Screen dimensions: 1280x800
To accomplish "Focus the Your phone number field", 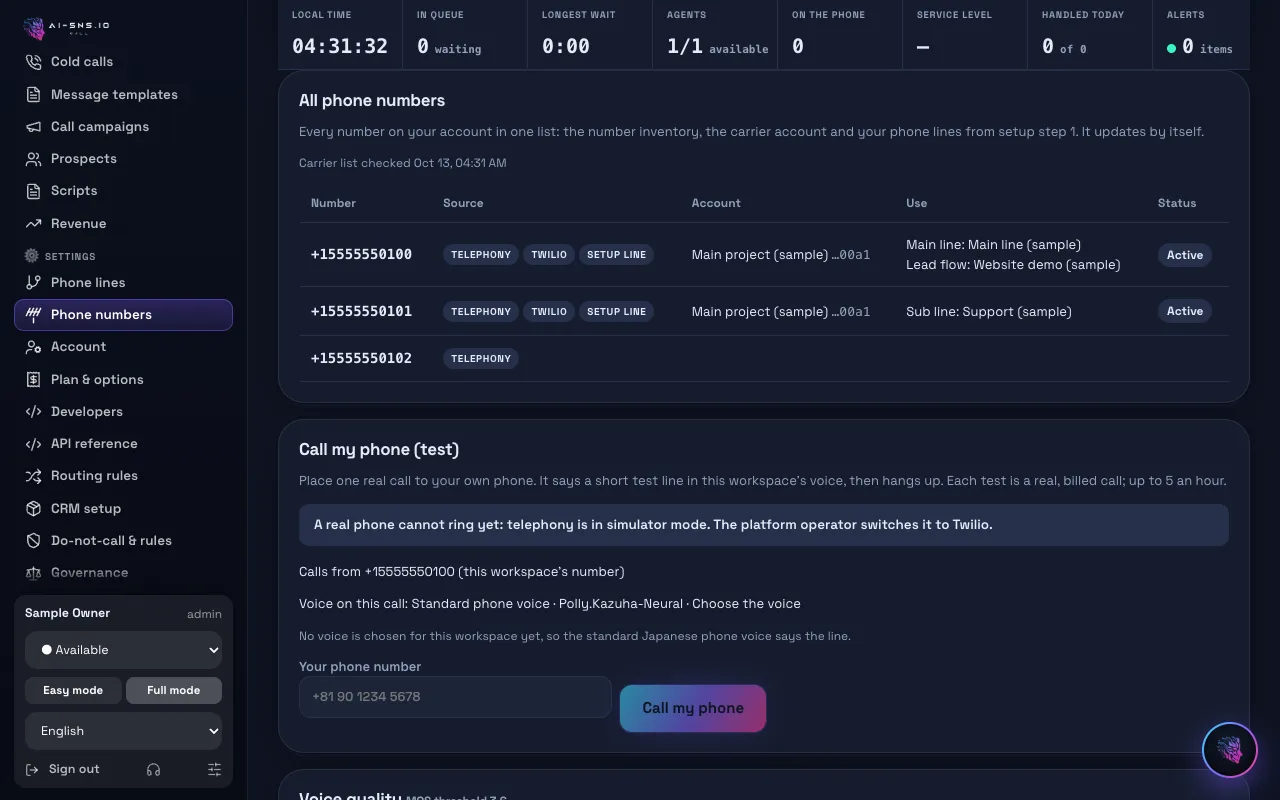I will pyautogui.click(x=455, y=697).
